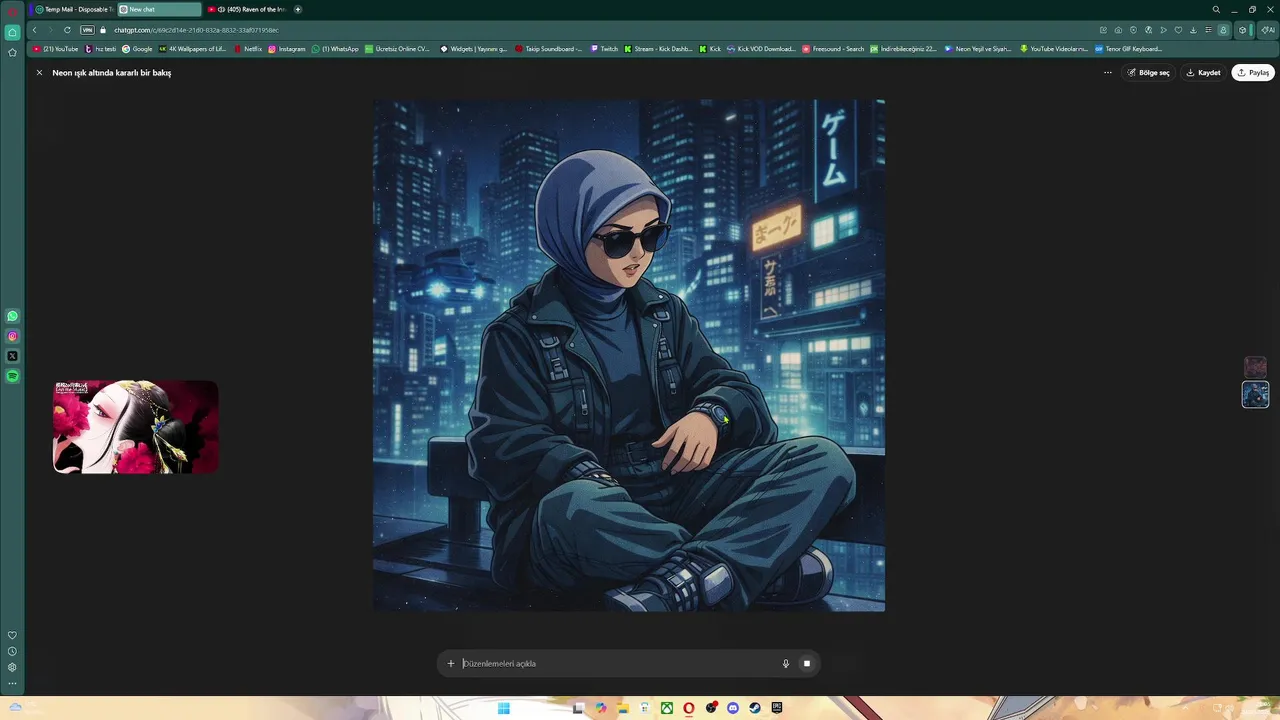Open the easy setup lines icon in toolbar
1280x720 pixels.
click(1208, 30)
